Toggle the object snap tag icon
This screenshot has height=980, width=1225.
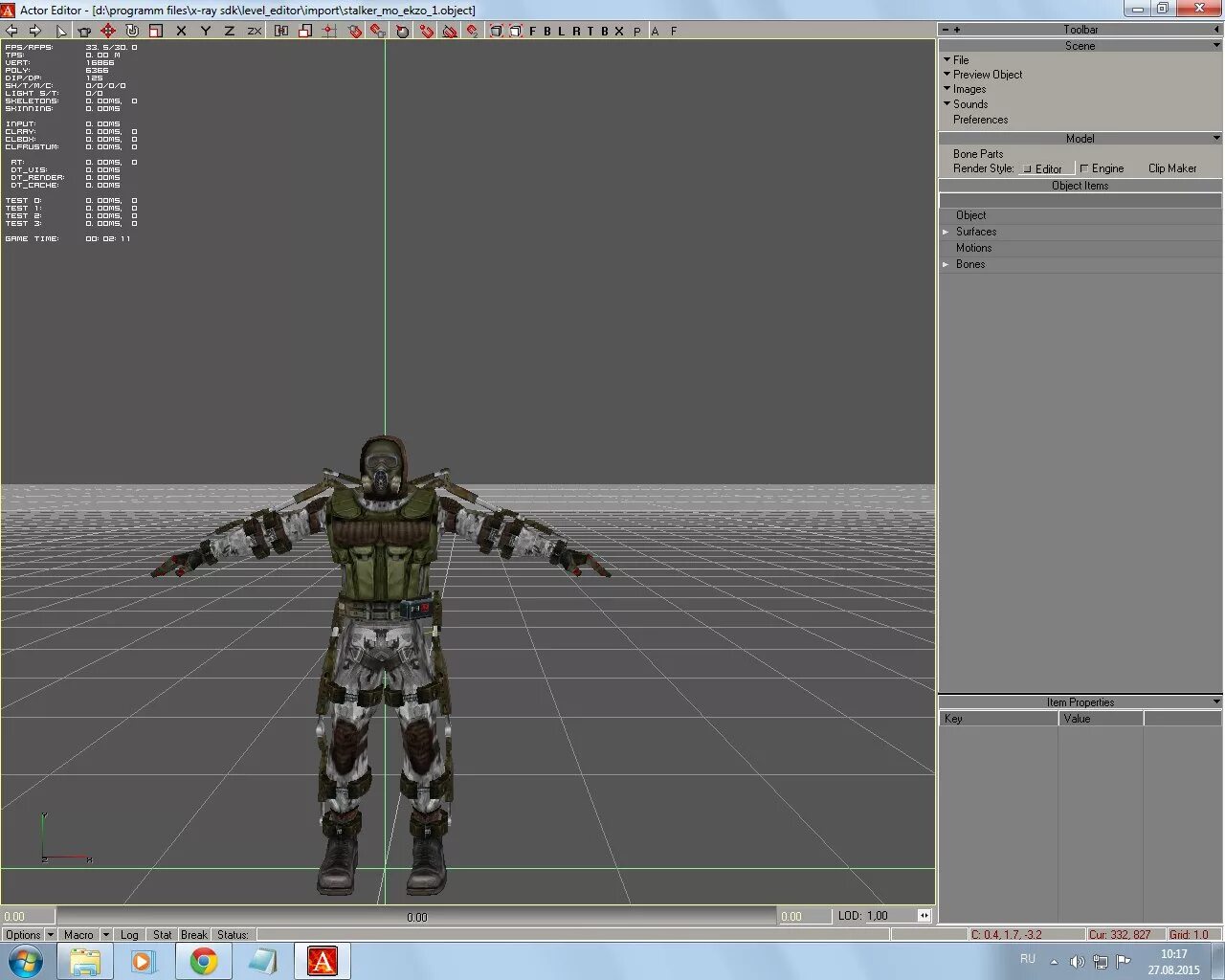(x=355, y=31)
